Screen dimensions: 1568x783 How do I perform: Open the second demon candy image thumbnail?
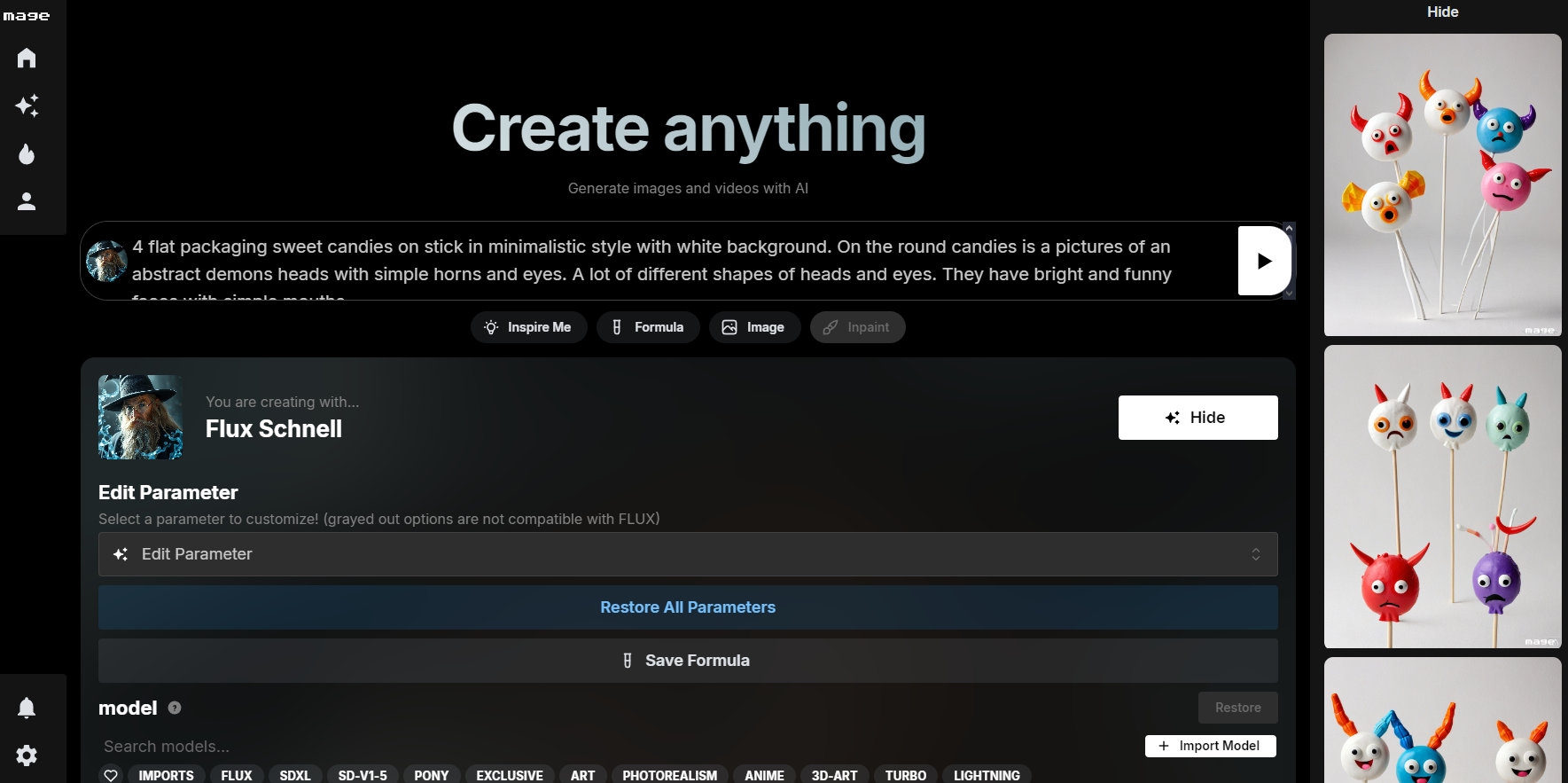coord(1443,497)
